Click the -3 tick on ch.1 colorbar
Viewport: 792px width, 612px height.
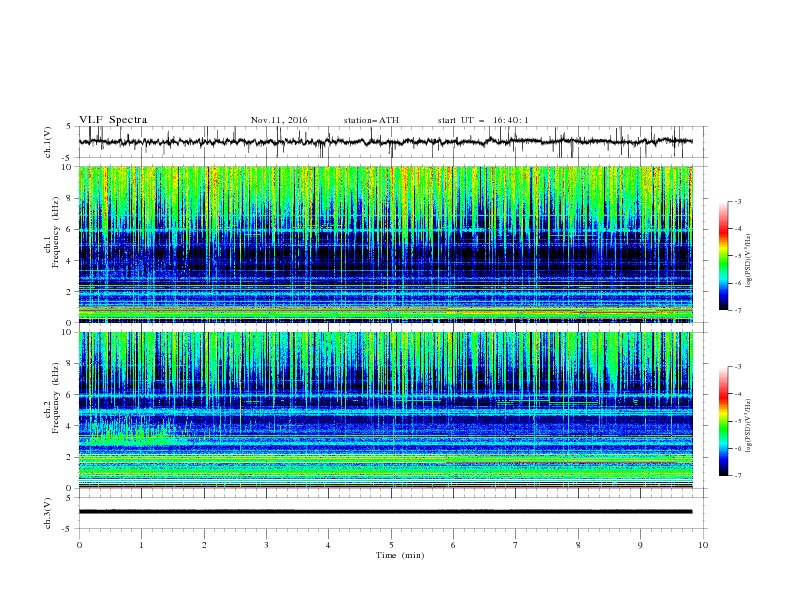[737, 201]
